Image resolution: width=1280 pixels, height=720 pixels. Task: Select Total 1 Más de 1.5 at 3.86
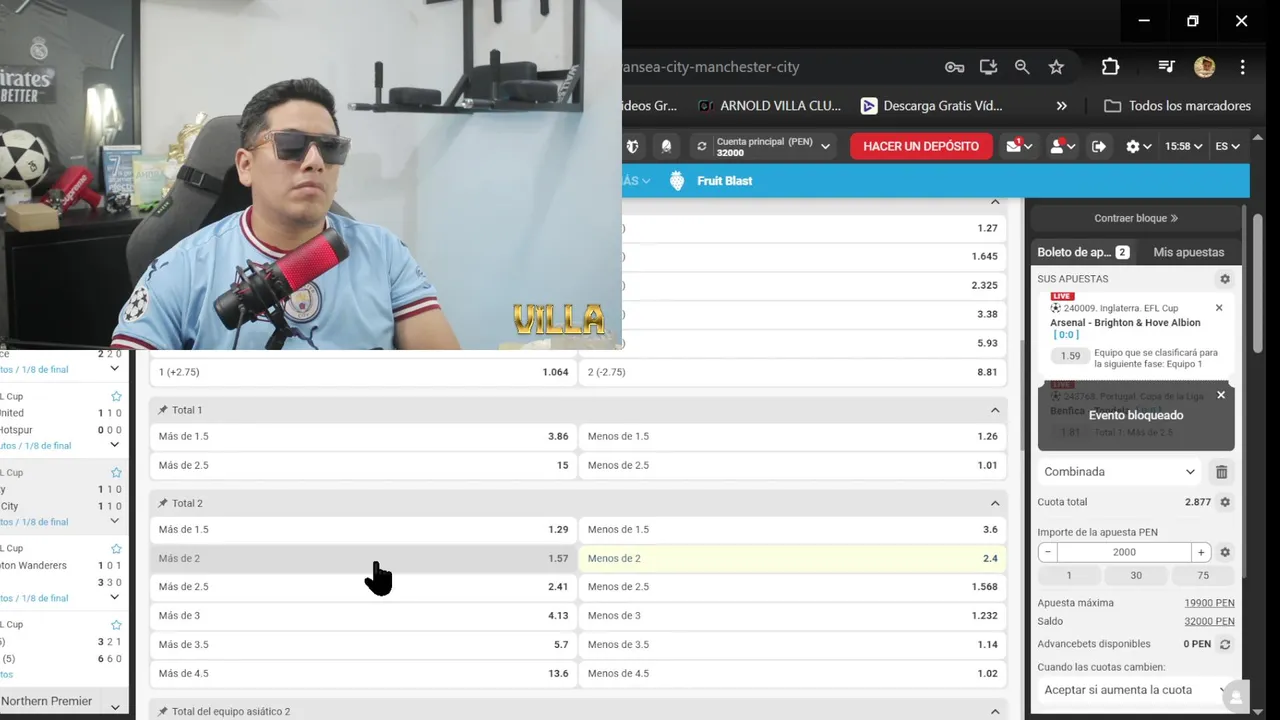point(363,436)
